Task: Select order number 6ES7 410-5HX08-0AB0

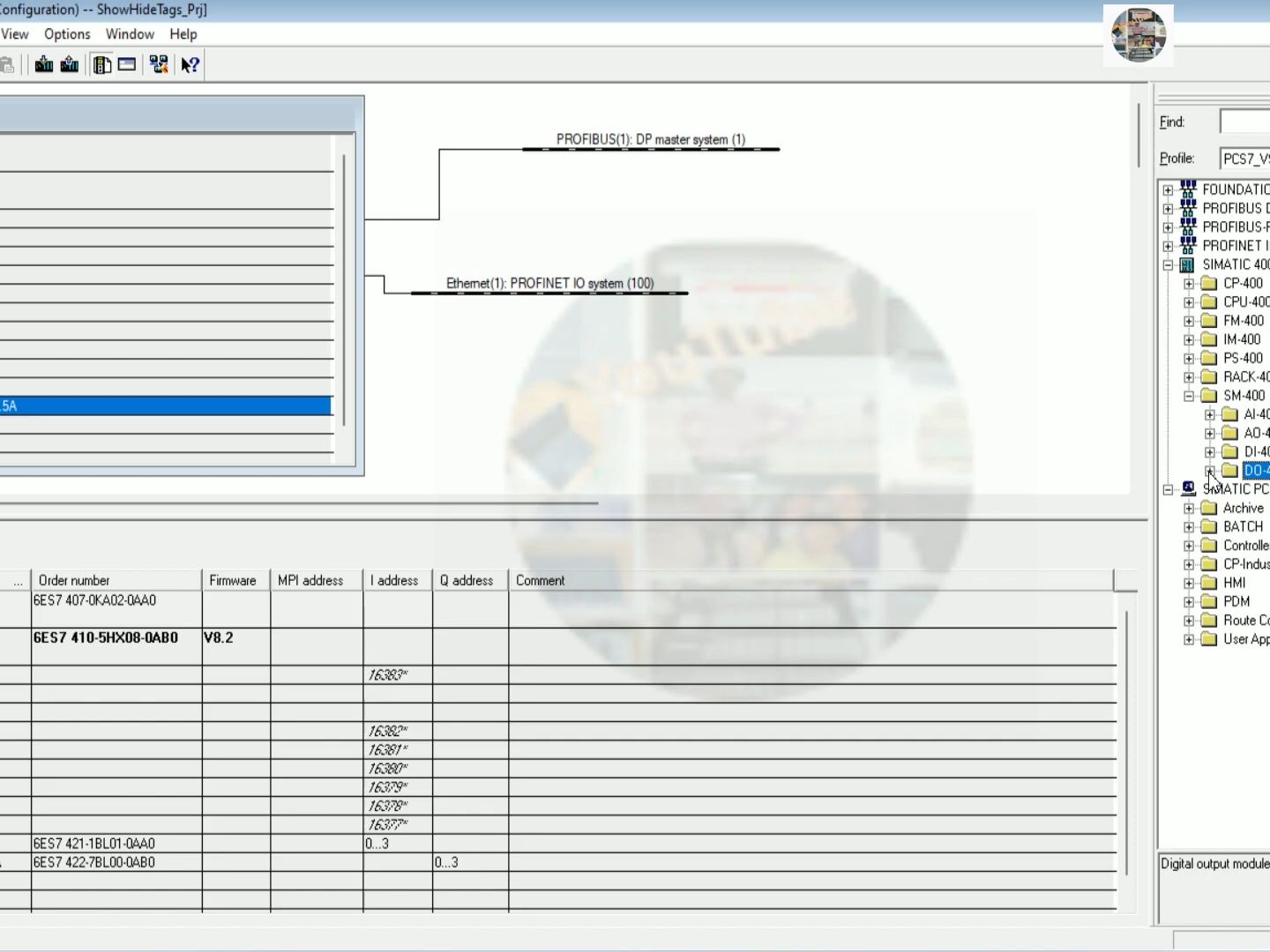Action: [105, 637]
